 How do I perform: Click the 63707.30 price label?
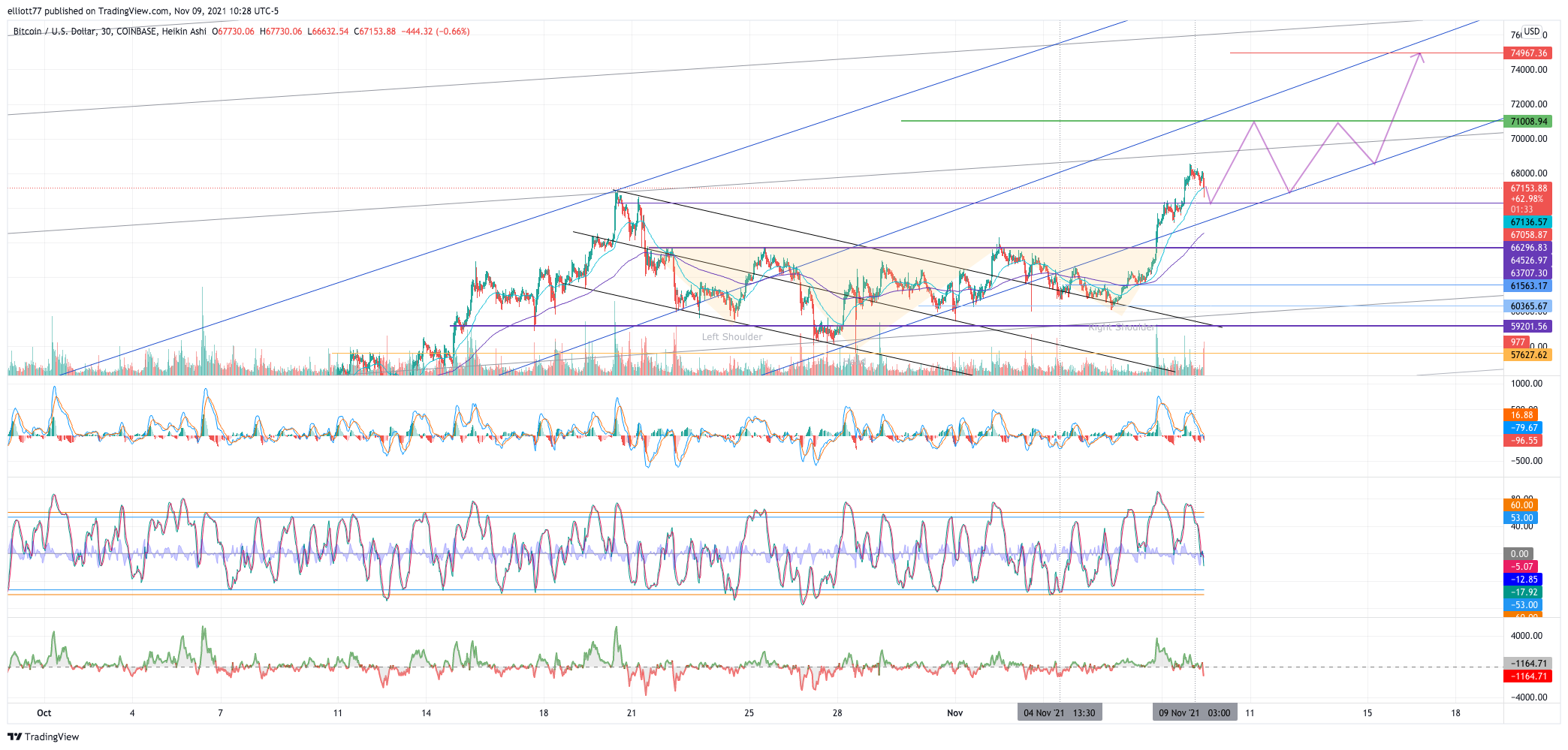[x=1528, y=273]
